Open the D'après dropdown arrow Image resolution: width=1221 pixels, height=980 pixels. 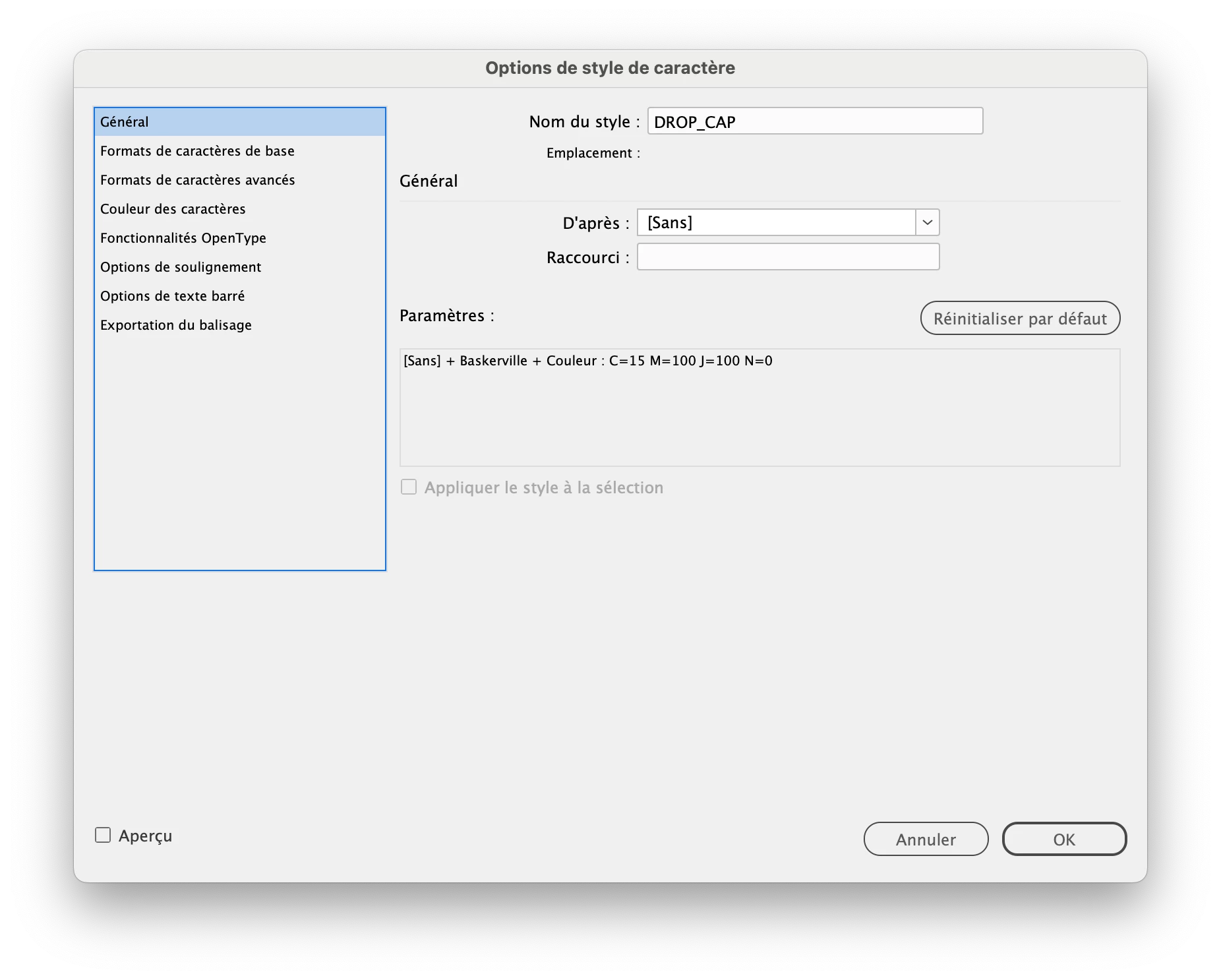click(928, 222)
